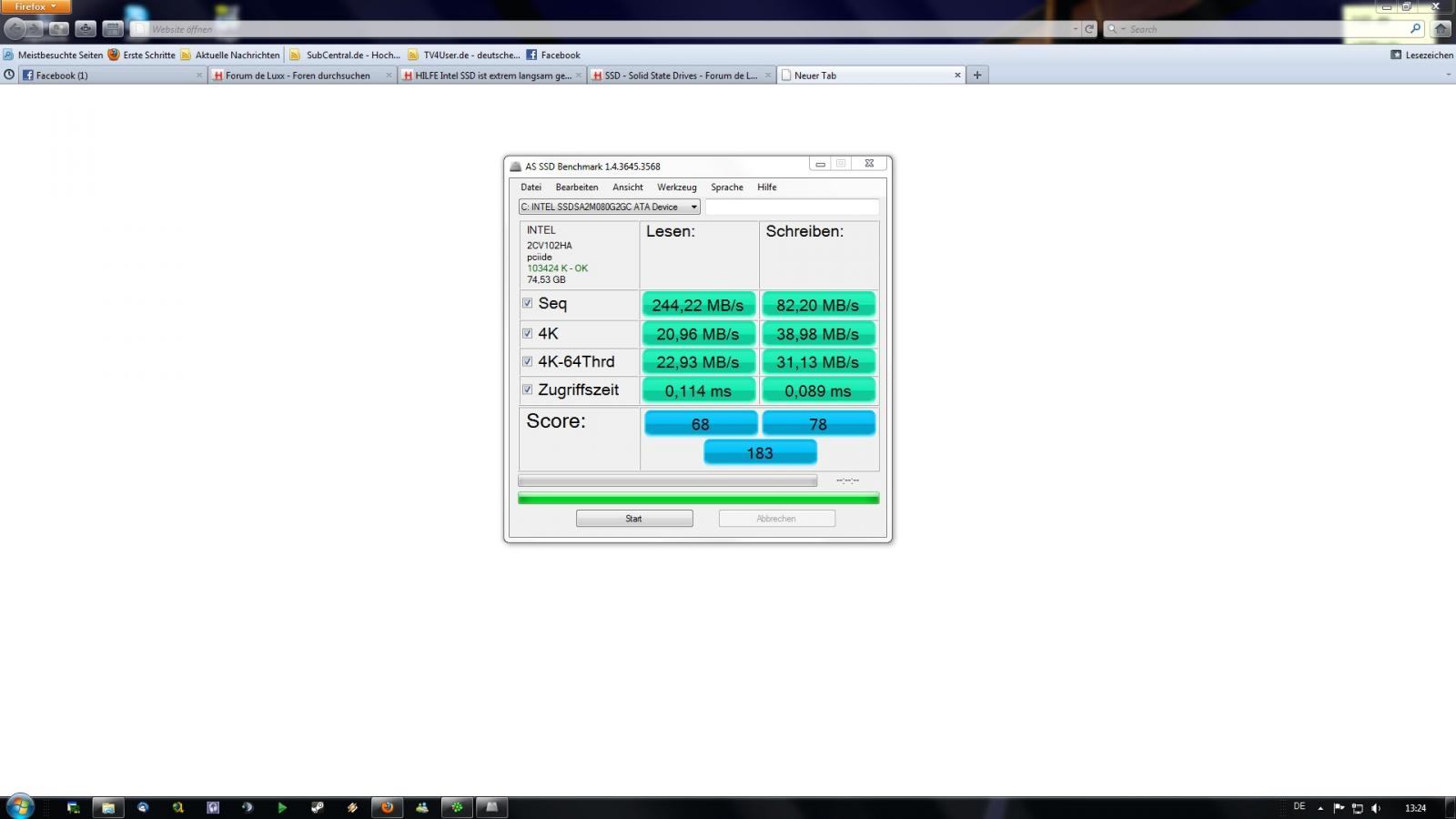This screenshot has height=819, width=1456.
Task: Click the TV4User.de bookmark
Action: pos(464,55)
